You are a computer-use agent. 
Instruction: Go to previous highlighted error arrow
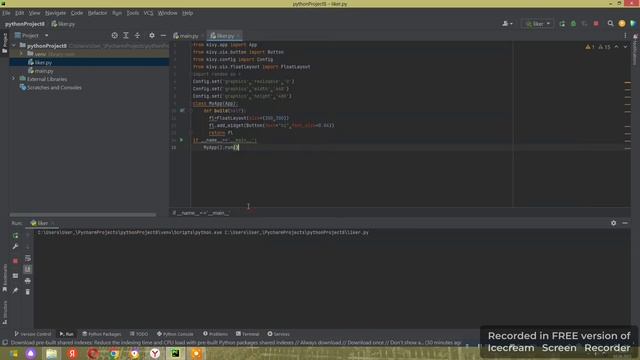(x=616, y=47)
